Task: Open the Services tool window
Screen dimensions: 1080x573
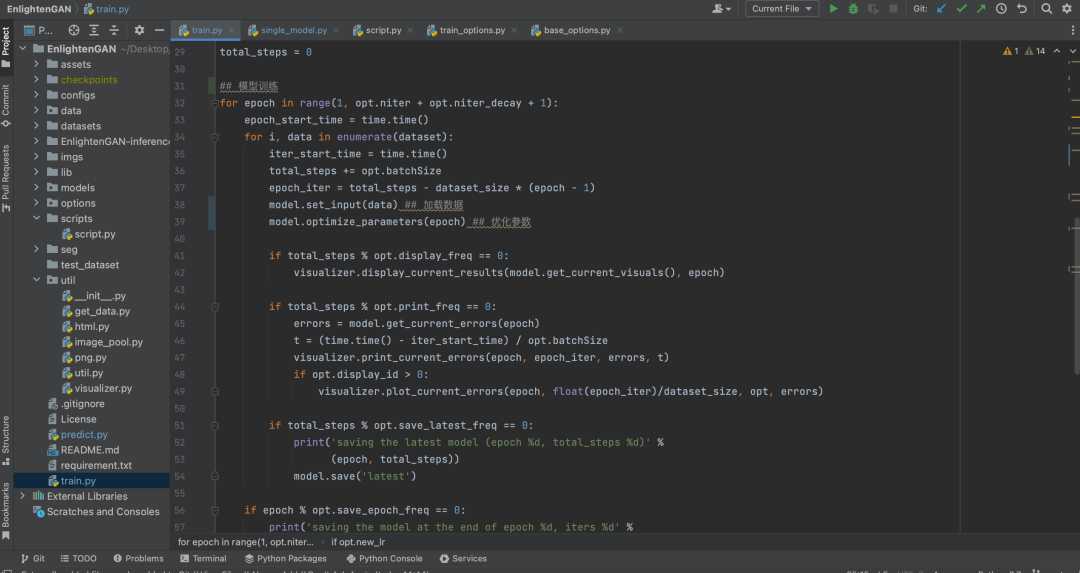Action: pos(464,559)
